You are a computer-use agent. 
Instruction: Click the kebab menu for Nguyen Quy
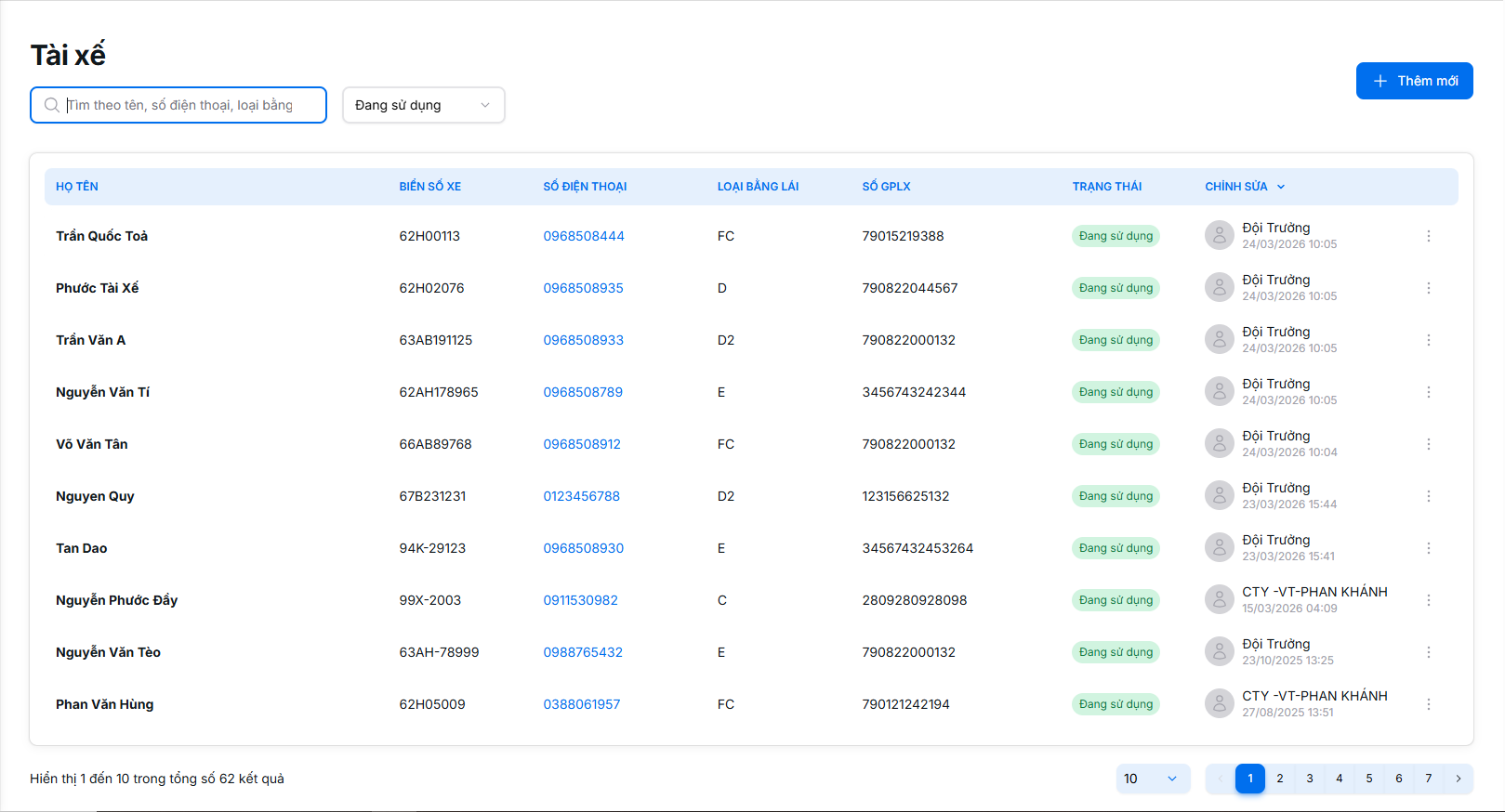coord(1428,496)
